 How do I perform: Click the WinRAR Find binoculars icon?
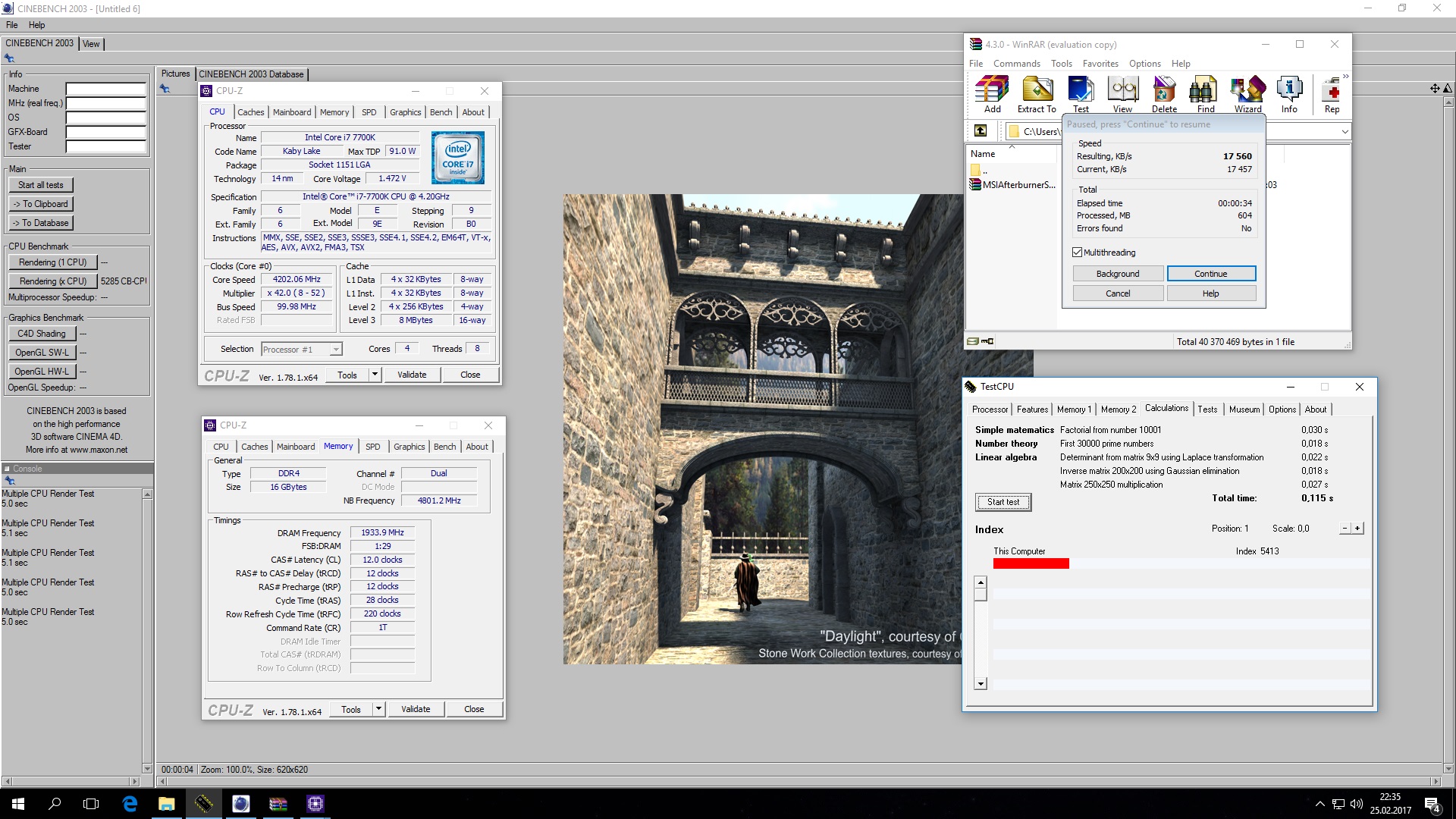pos(1206,95)
